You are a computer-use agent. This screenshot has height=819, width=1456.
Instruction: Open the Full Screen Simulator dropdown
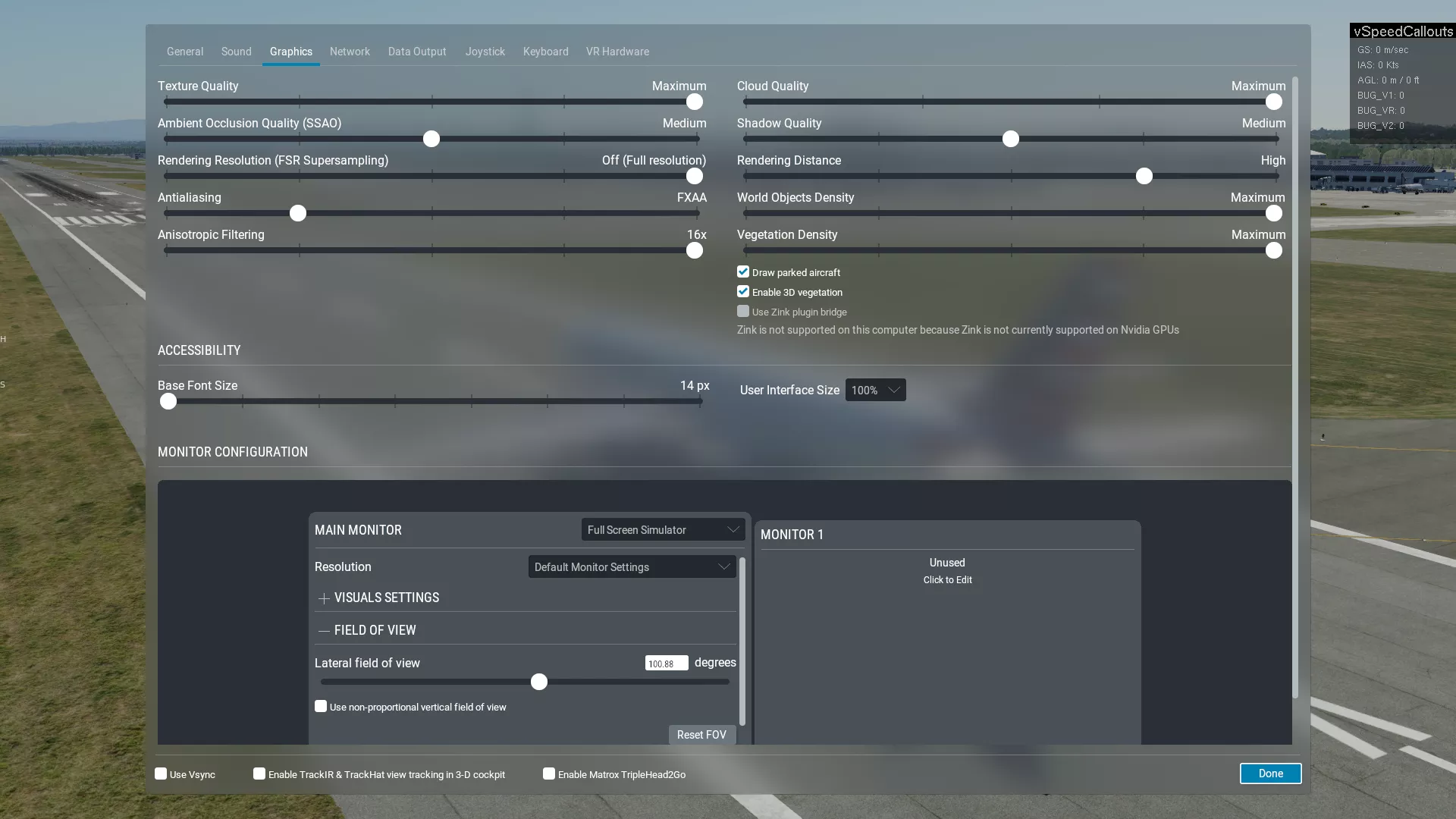click(663, 529)
